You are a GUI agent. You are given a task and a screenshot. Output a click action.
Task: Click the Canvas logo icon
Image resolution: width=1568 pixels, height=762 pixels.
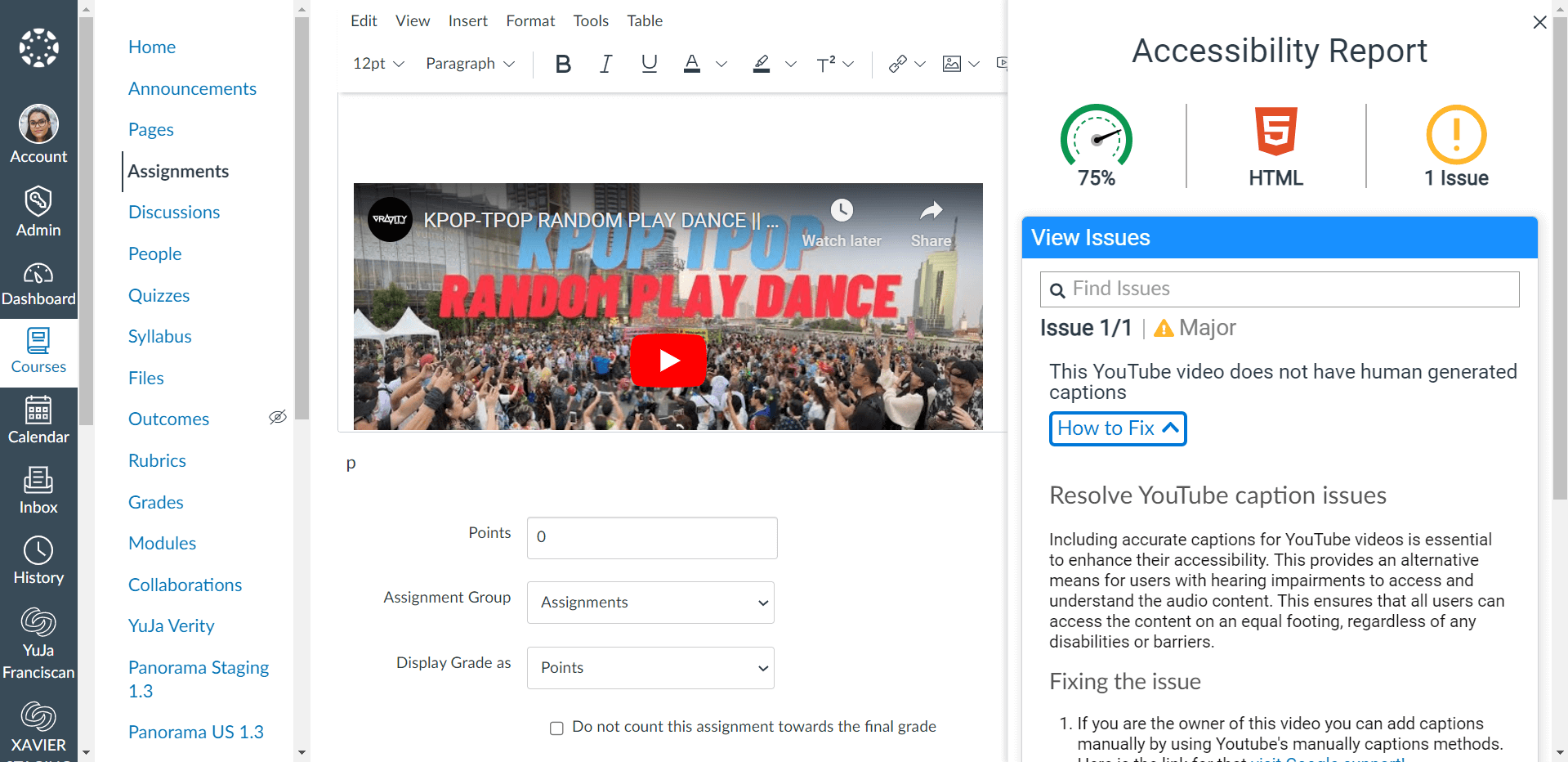[38, 48]
